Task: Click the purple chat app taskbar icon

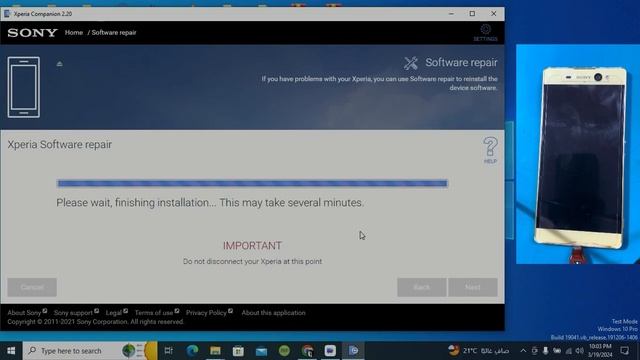Action: coord(330,351)
